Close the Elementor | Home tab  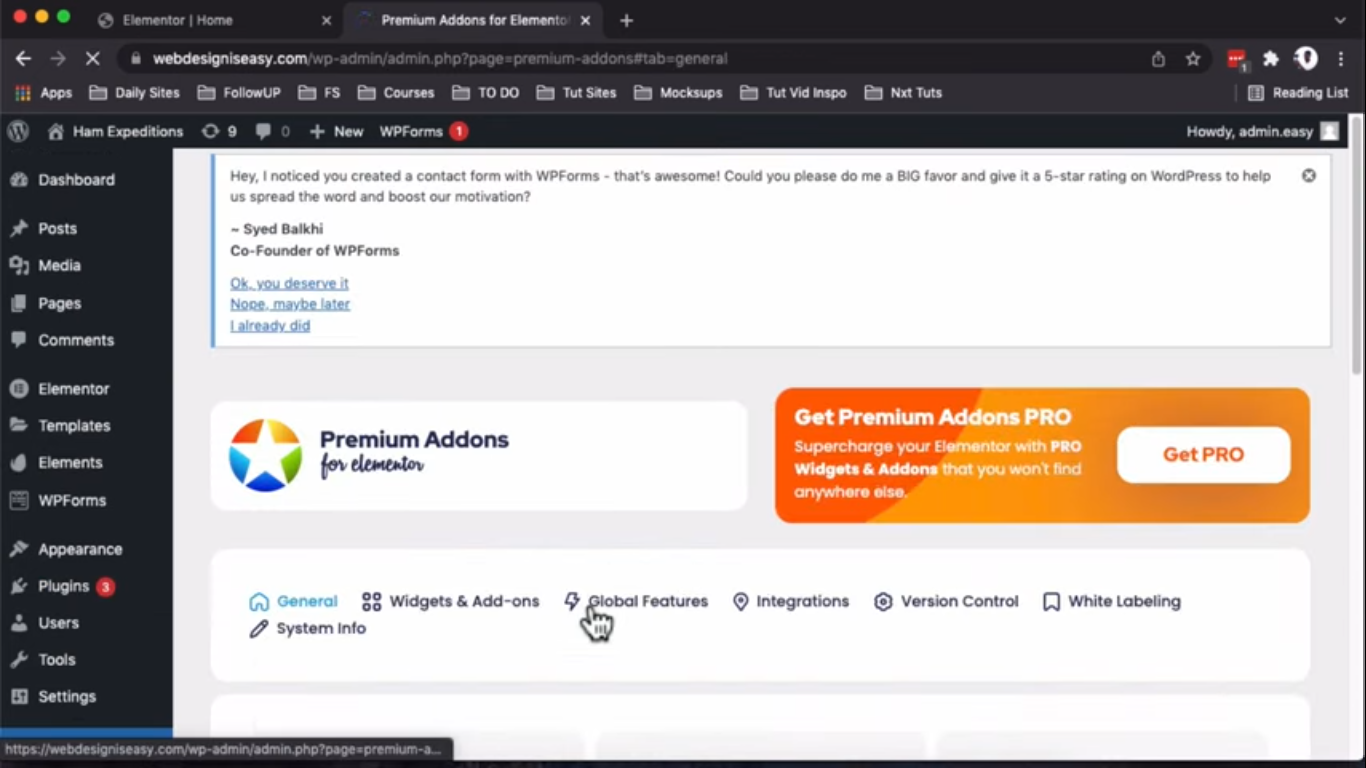point(326,20)
